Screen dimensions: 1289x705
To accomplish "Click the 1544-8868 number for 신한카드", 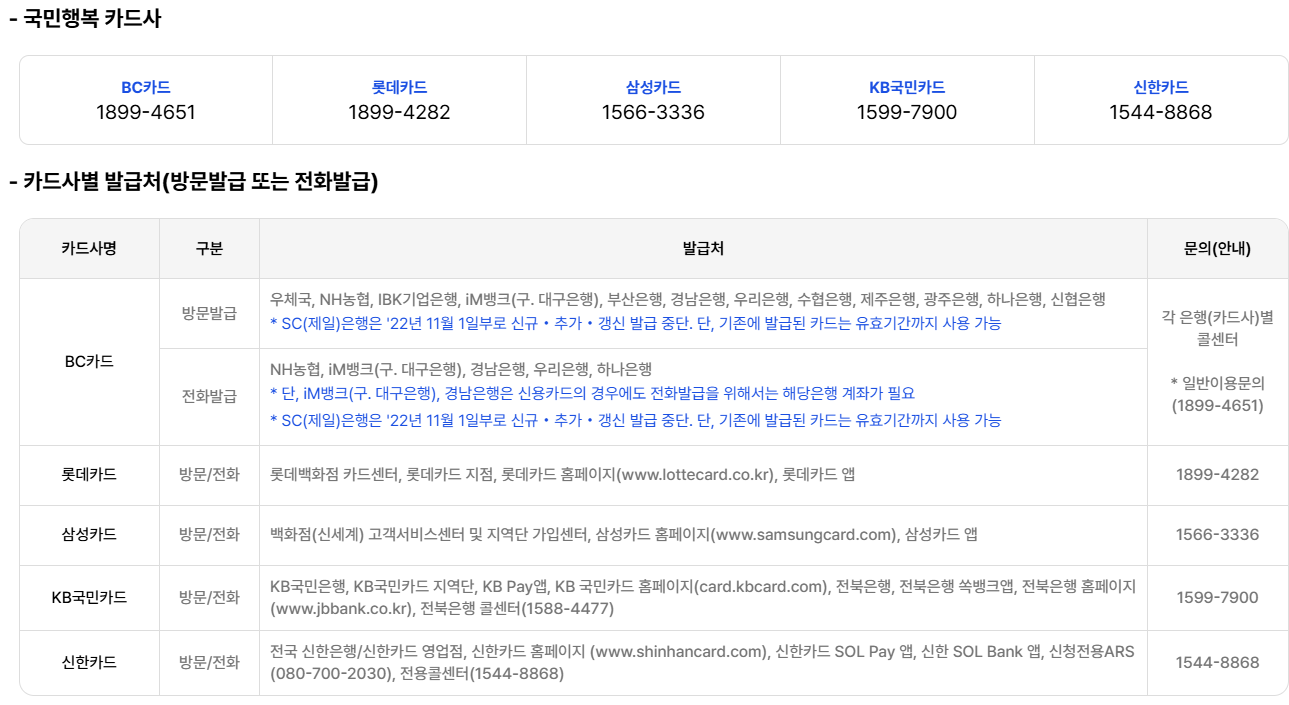I will click(x=1216, y=661).
